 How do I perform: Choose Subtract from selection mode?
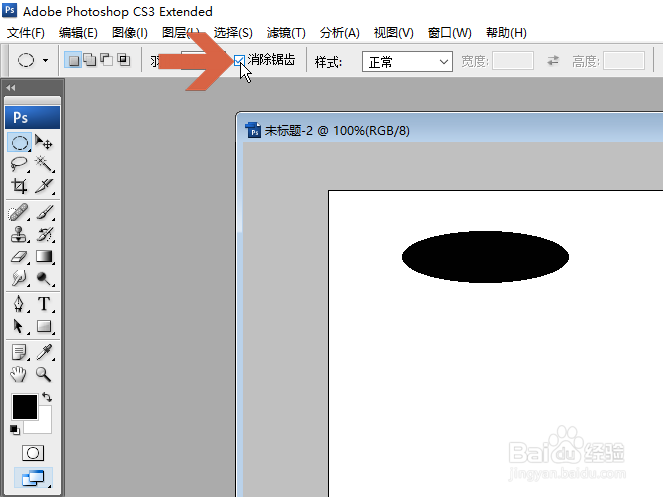(106, 60)
